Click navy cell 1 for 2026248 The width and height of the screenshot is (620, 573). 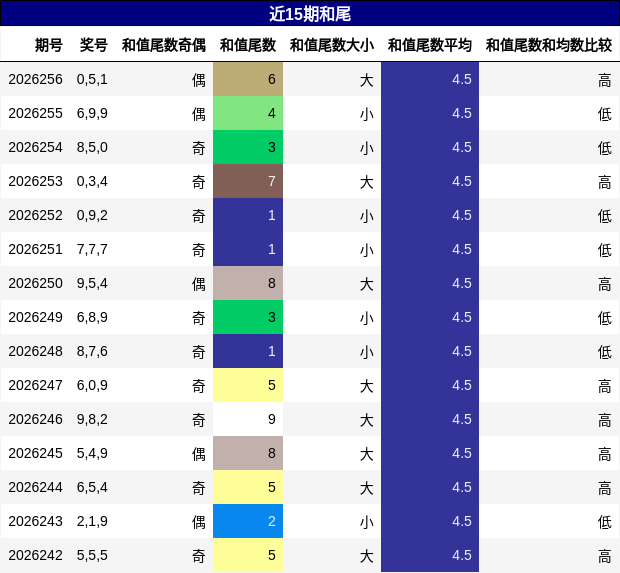248,351
